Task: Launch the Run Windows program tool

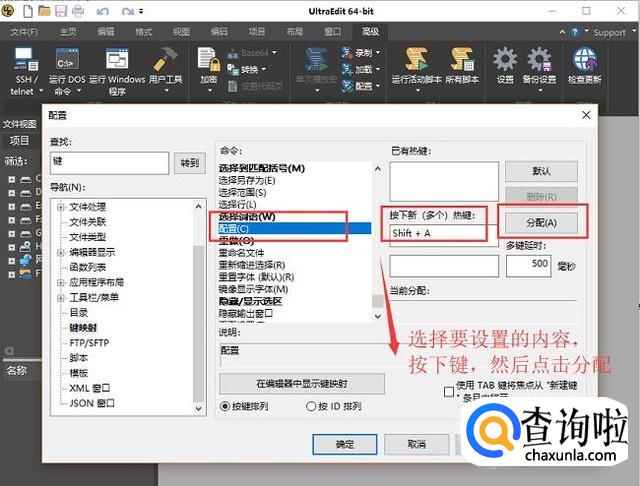Action: coord(117,60)
